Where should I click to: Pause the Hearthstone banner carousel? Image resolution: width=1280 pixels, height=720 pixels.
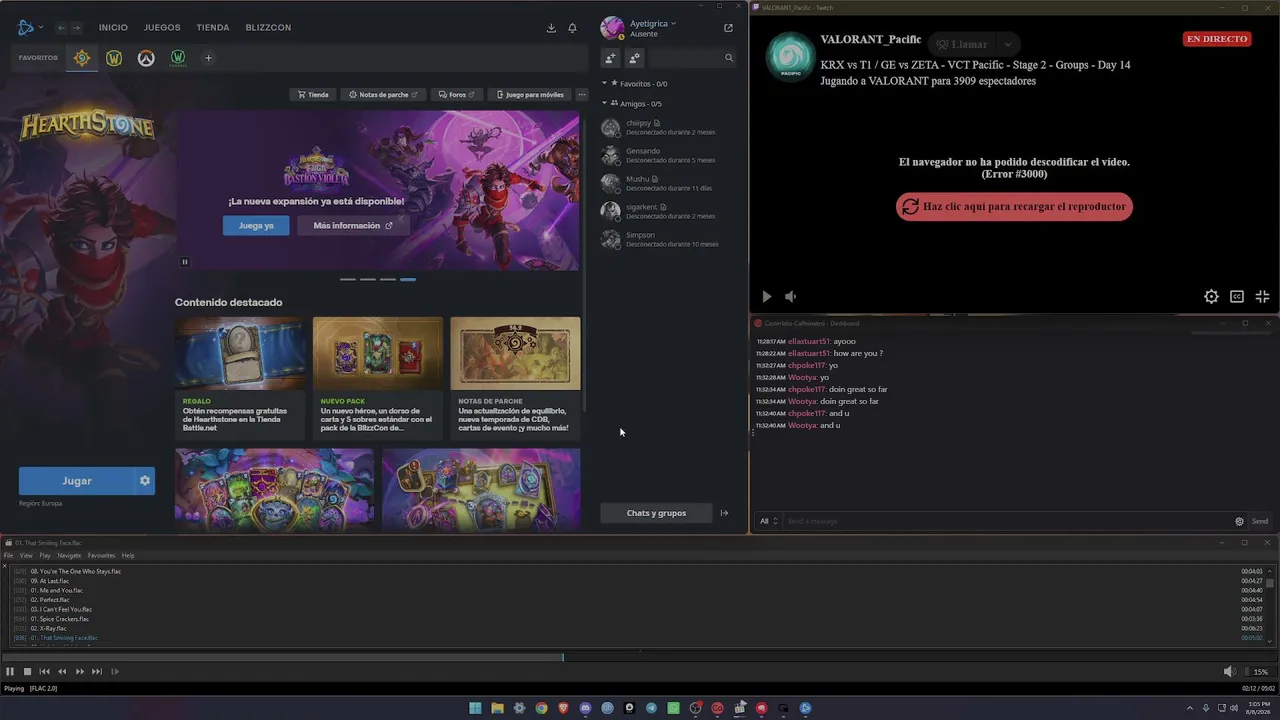(x=185, y=262)
